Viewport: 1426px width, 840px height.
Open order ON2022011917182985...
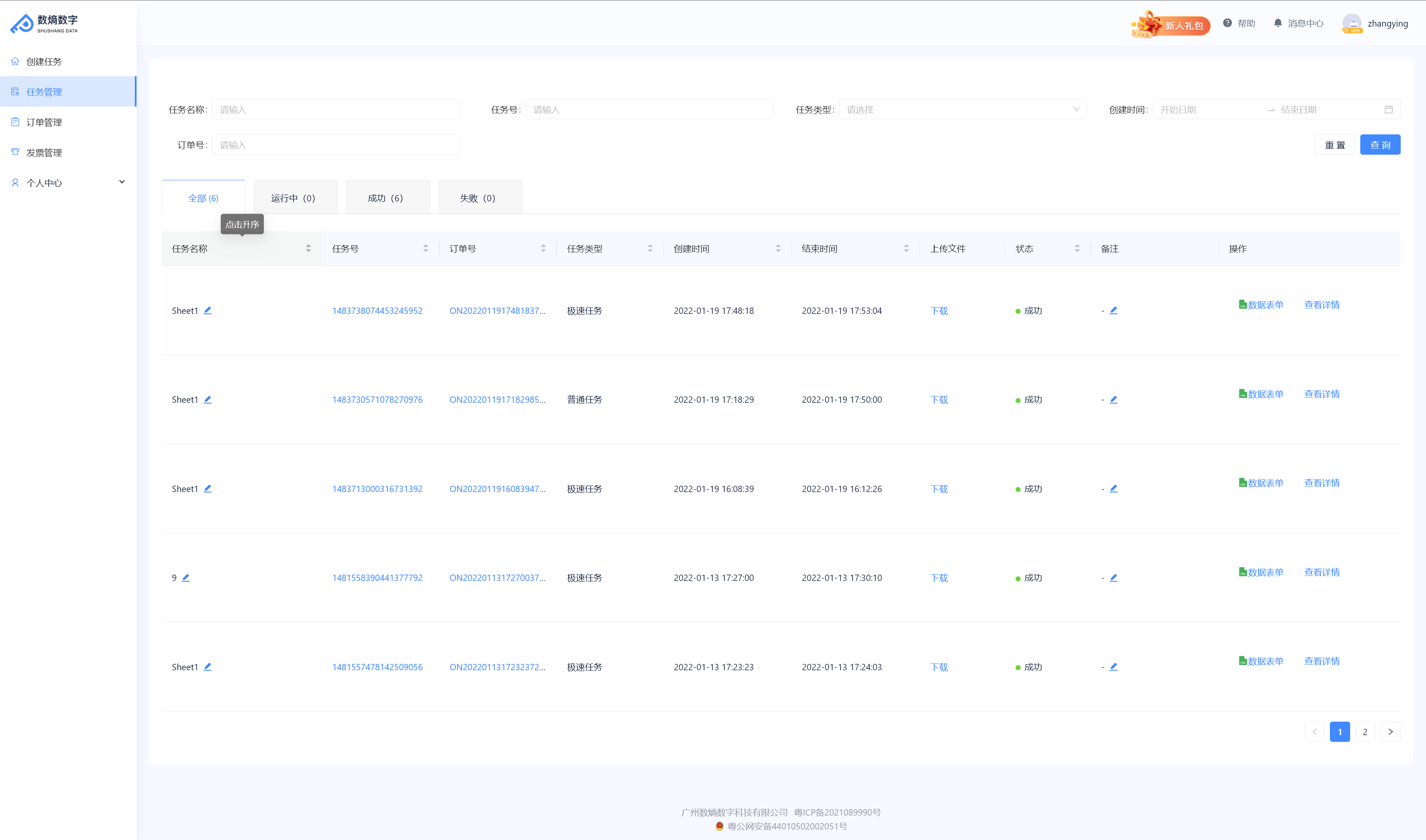(497, 400)
